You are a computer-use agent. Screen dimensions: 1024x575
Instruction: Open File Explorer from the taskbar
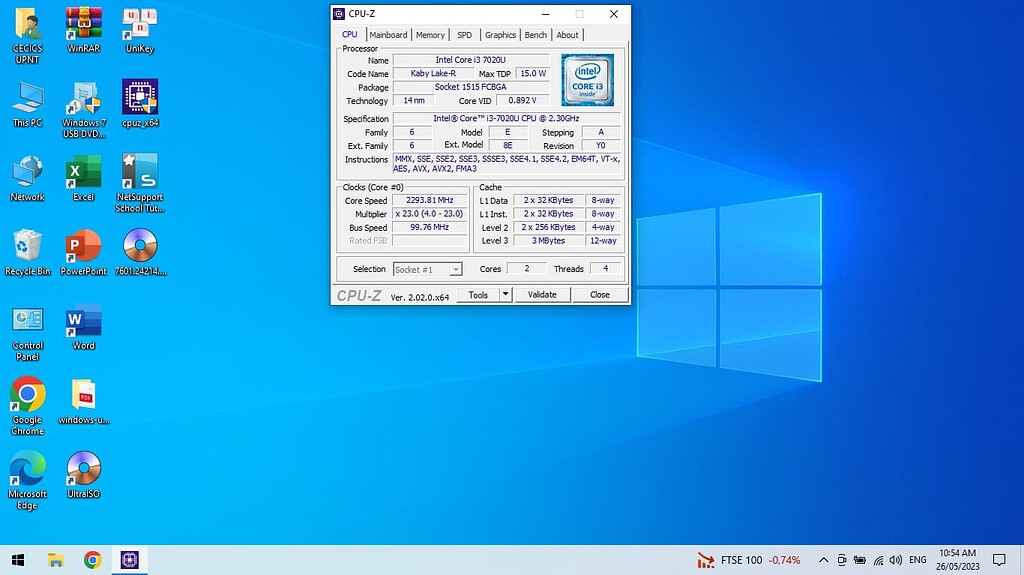56,560
